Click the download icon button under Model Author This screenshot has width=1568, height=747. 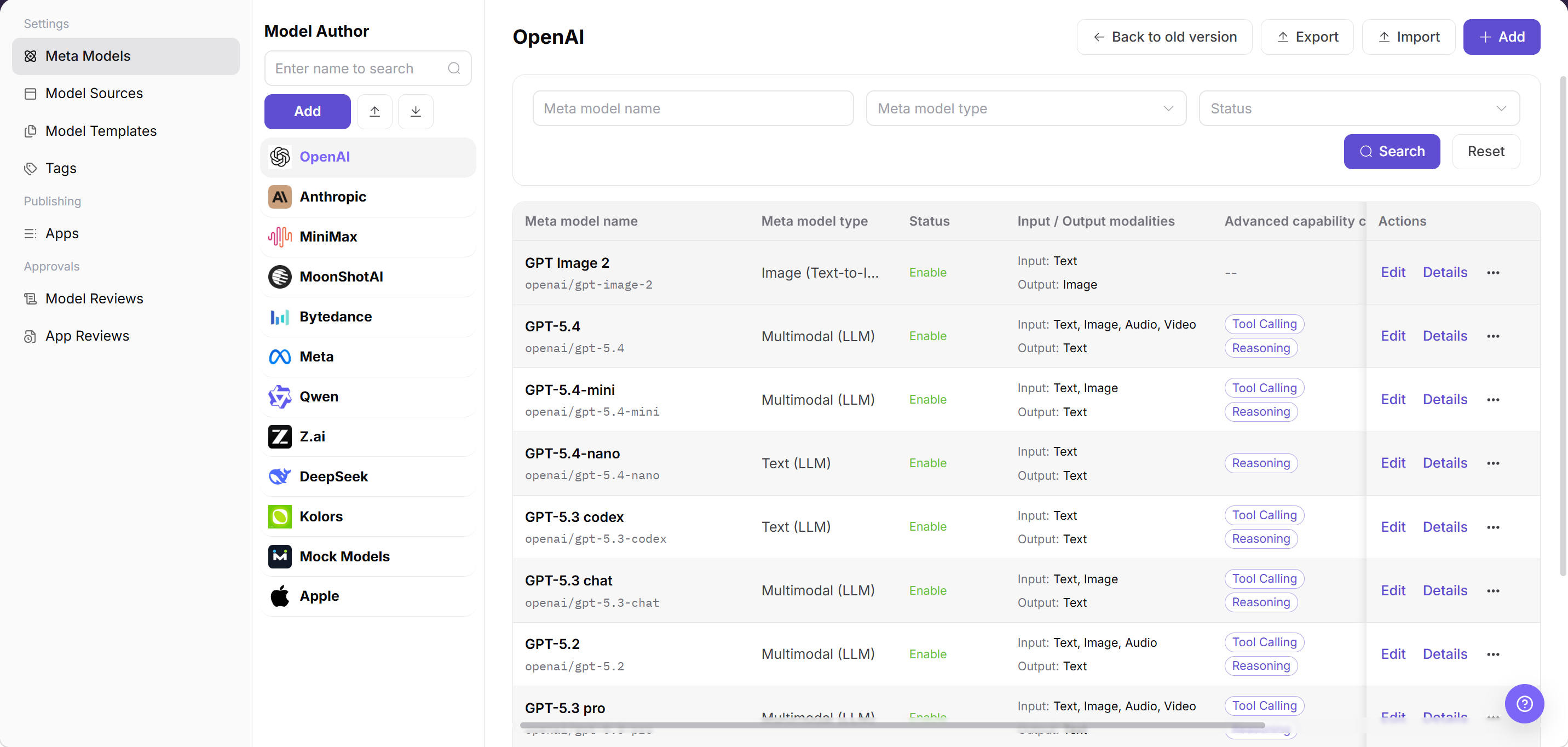pos(416,111)
